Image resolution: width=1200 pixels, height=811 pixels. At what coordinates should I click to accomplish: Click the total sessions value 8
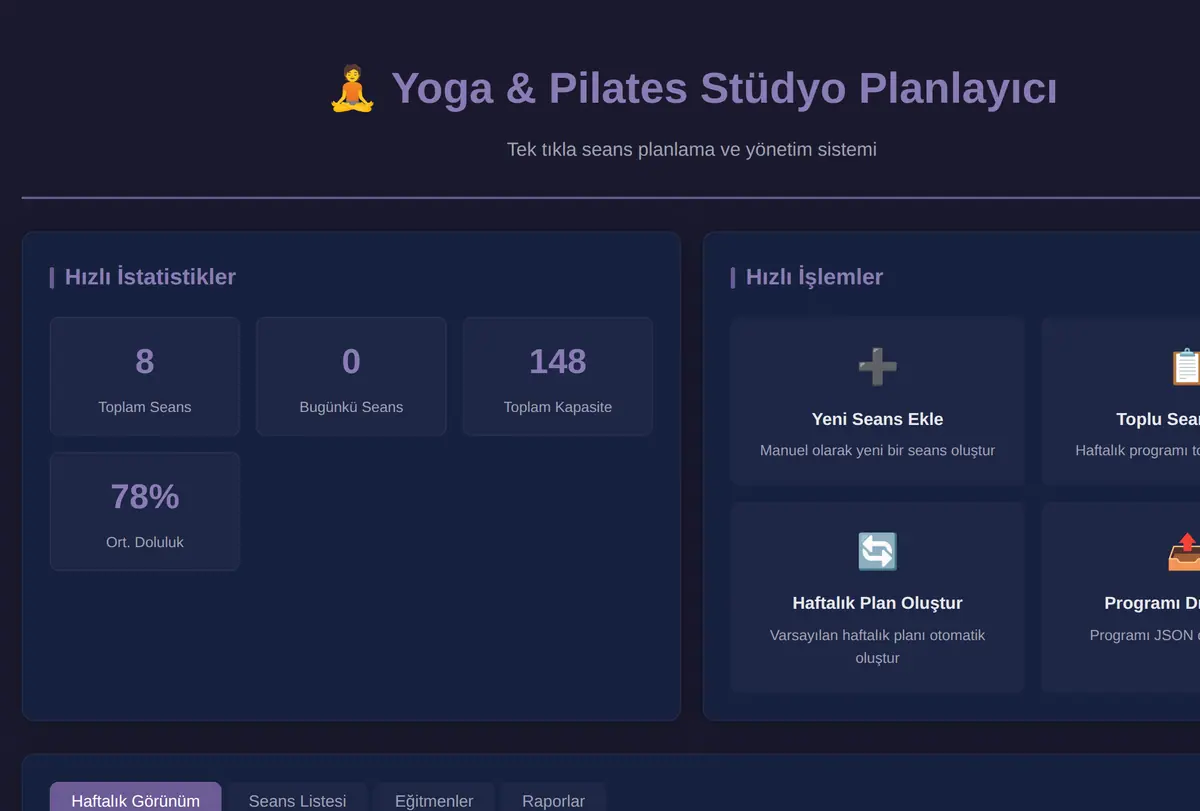coord(145,361)
